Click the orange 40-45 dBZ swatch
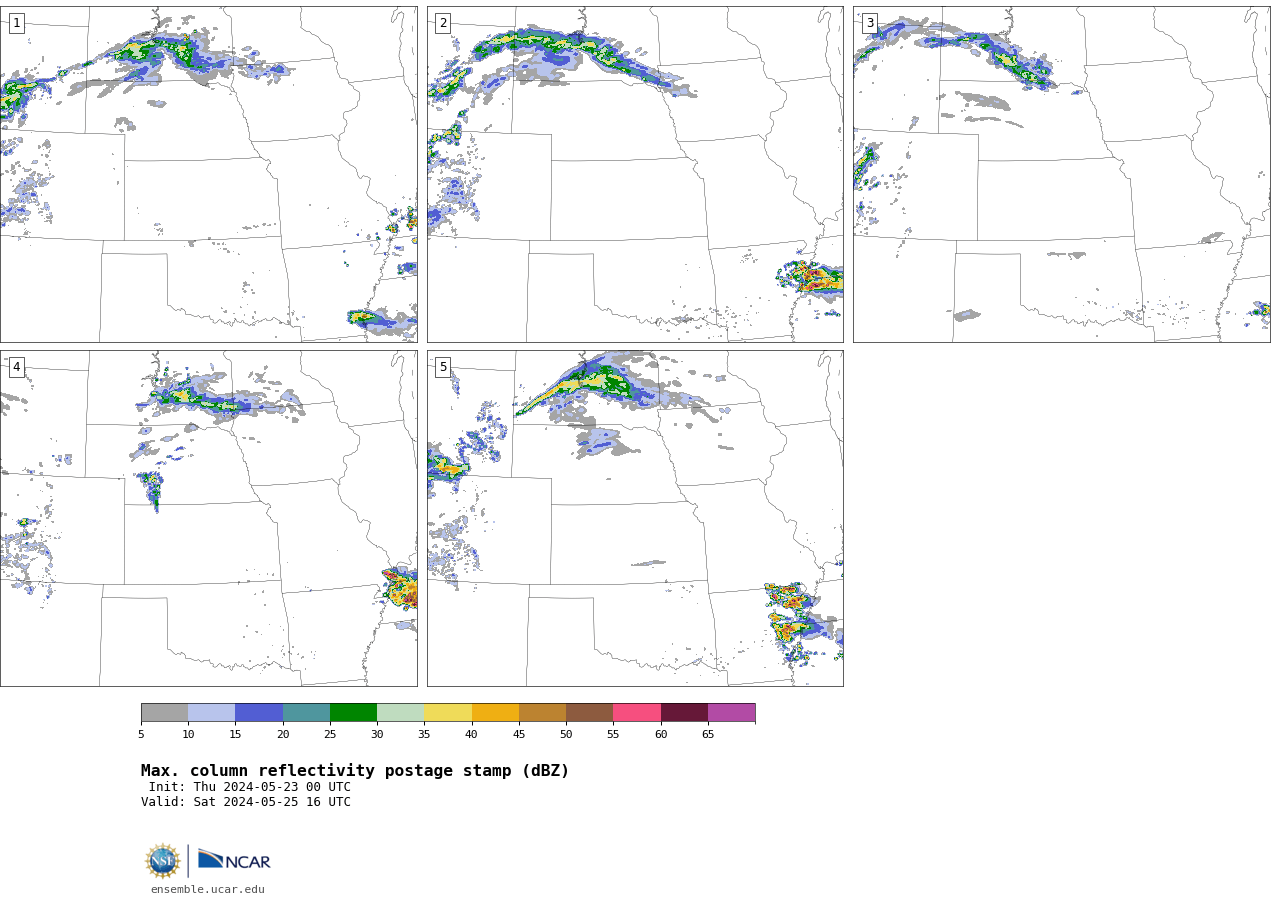Image resolution: width=1280 pixels, height=901 pixels. point(495,712)
